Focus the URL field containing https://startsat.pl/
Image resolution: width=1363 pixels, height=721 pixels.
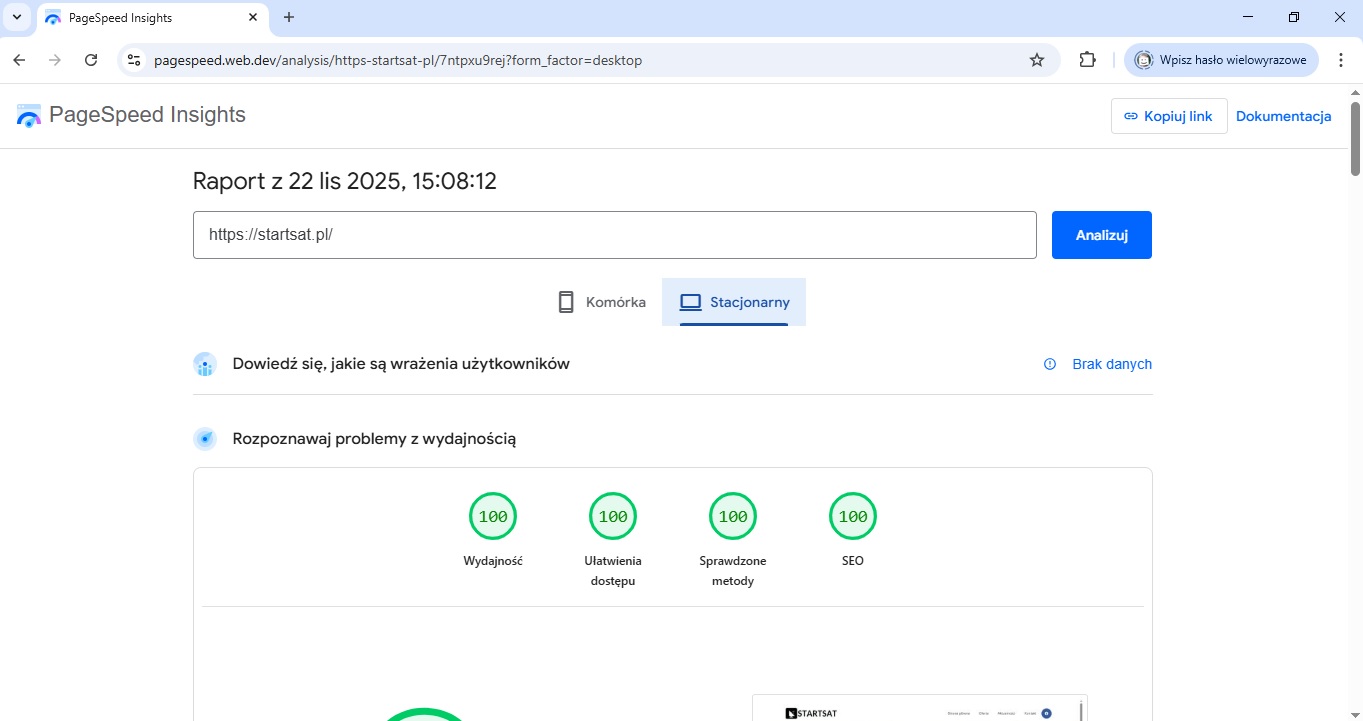pos(615,235)
